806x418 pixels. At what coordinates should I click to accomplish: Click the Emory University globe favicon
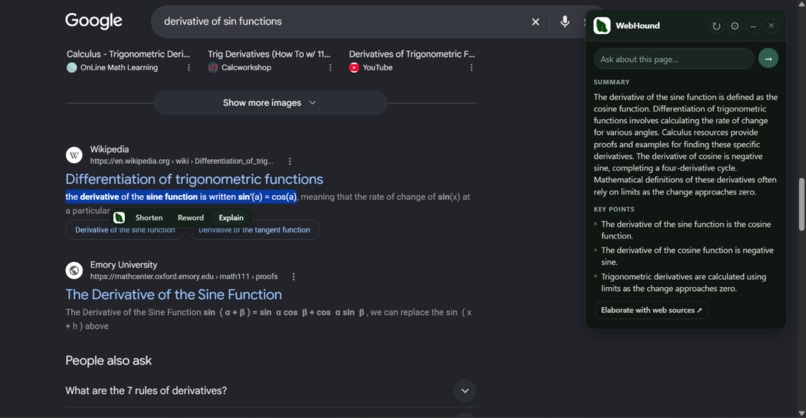[74, 270]
